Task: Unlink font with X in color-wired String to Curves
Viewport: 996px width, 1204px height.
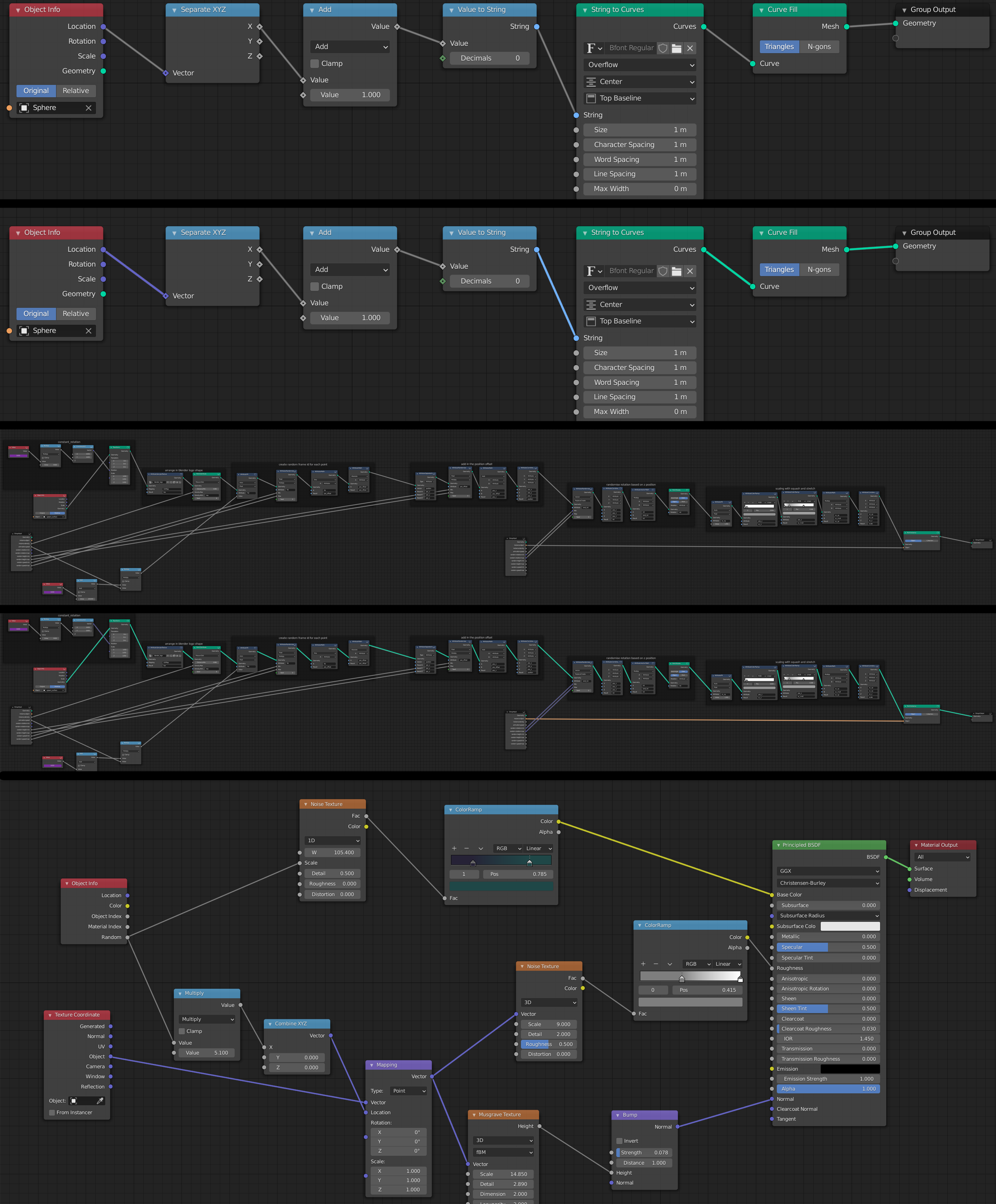Action: tap(690, 271)
